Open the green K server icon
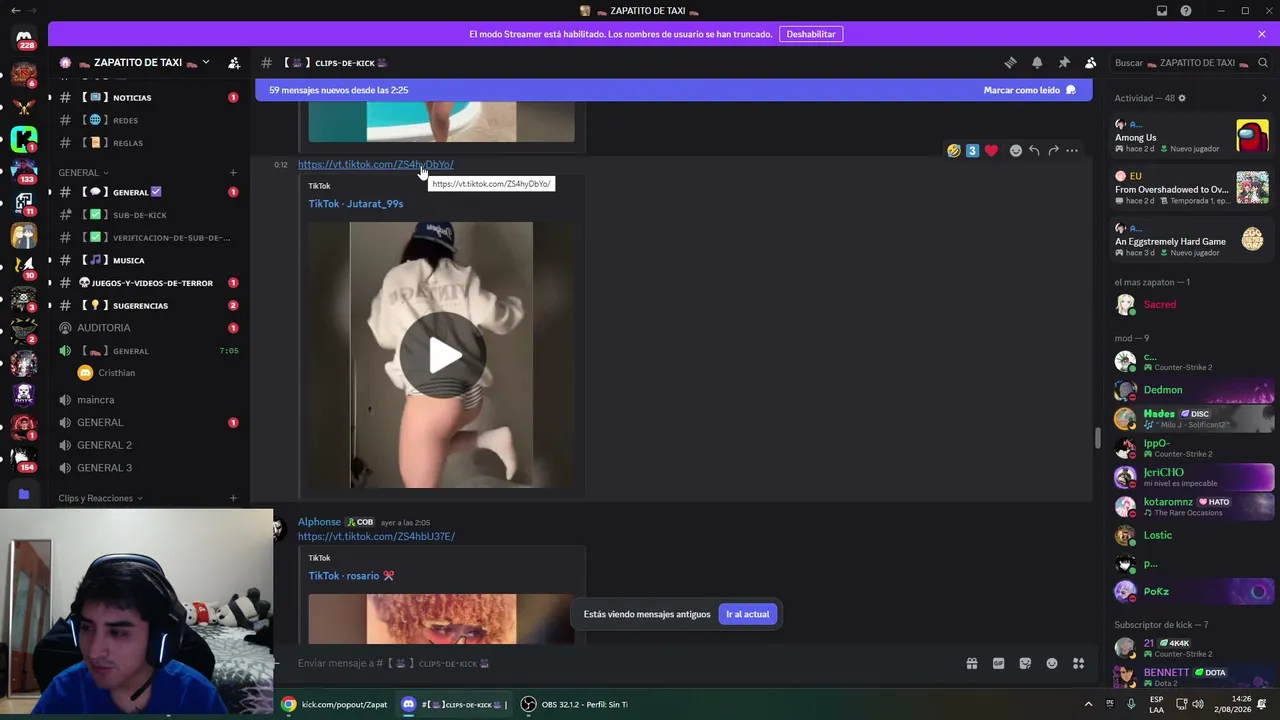The height and width of the screenshot is (720, 1280). click(24, 139)
